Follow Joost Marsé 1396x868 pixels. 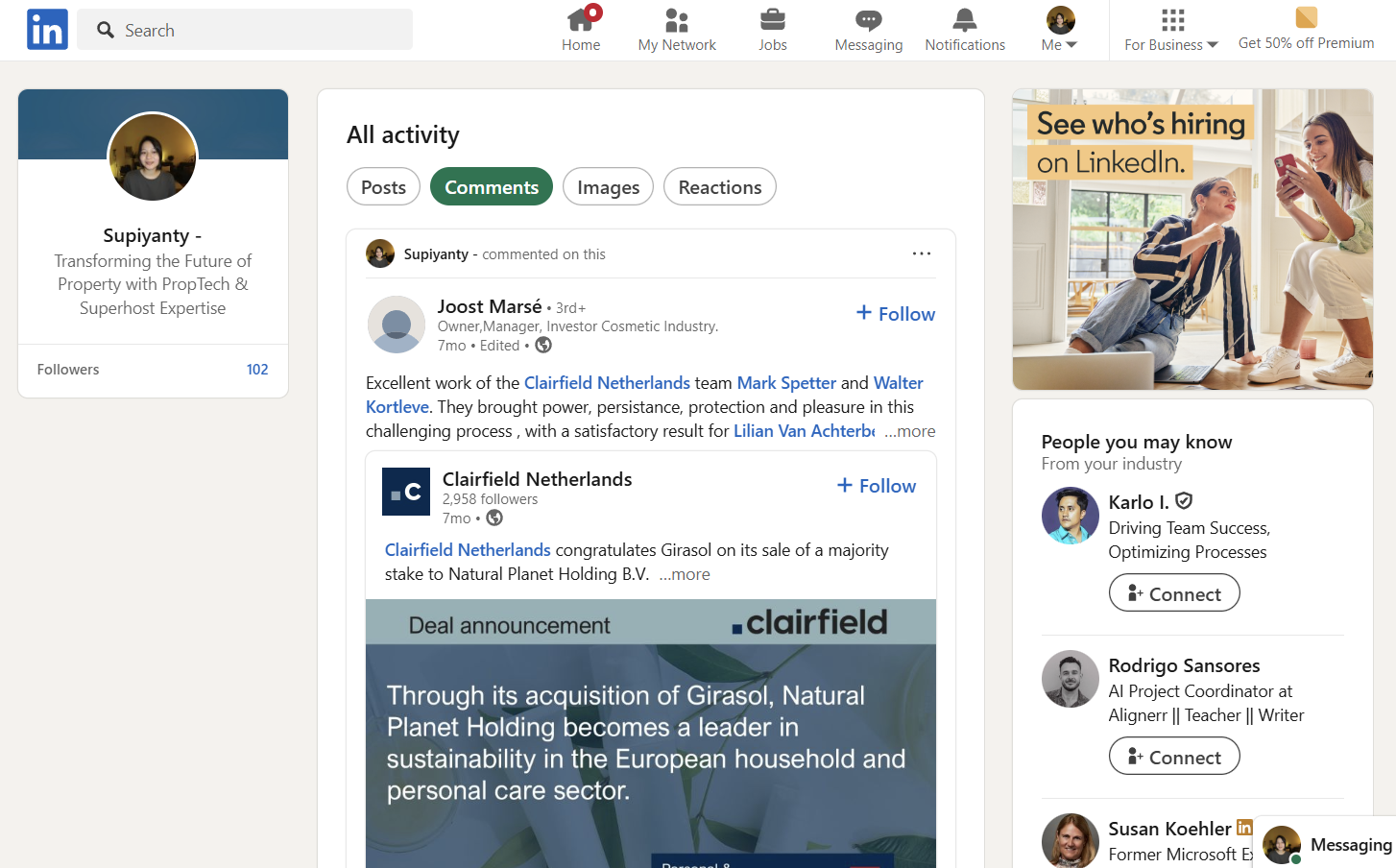point(896,314)
